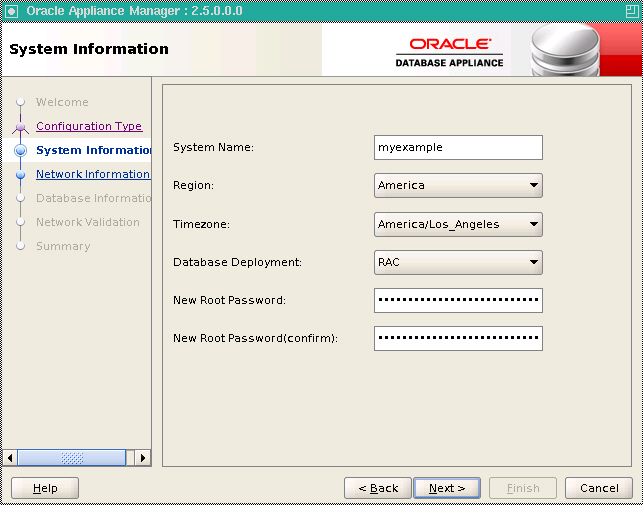Click the Summary step bullet
The width and height of the screenshot is (643, 505).
[20, 246]
